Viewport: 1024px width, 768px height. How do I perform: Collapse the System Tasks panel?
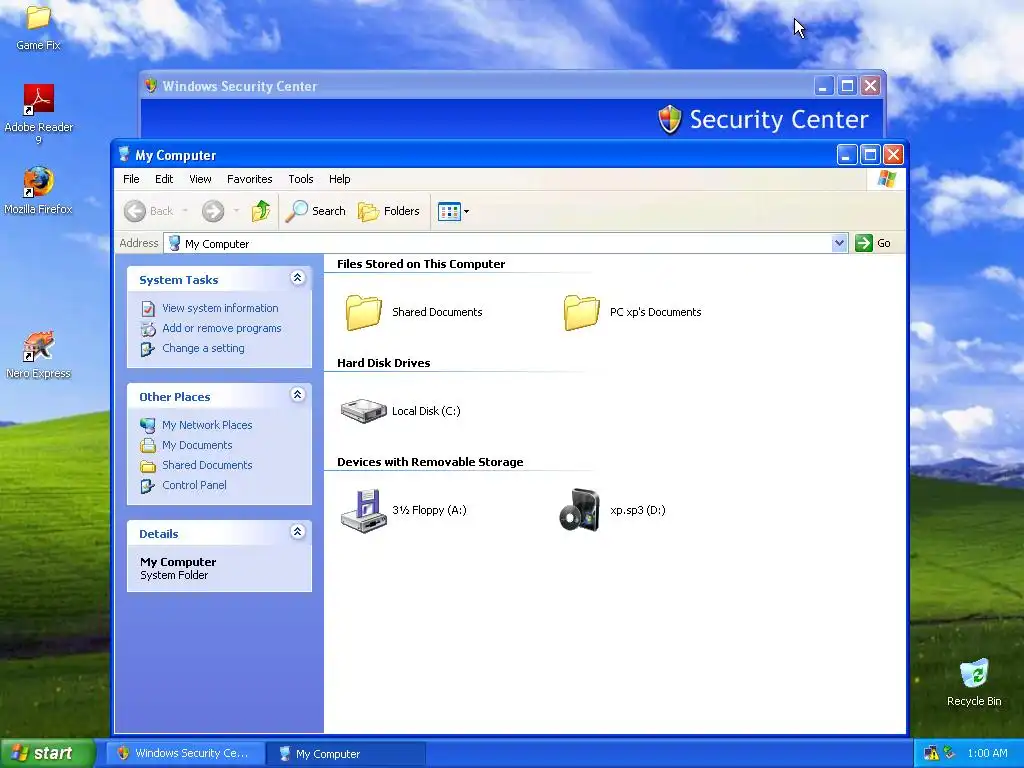pos(297,278)
